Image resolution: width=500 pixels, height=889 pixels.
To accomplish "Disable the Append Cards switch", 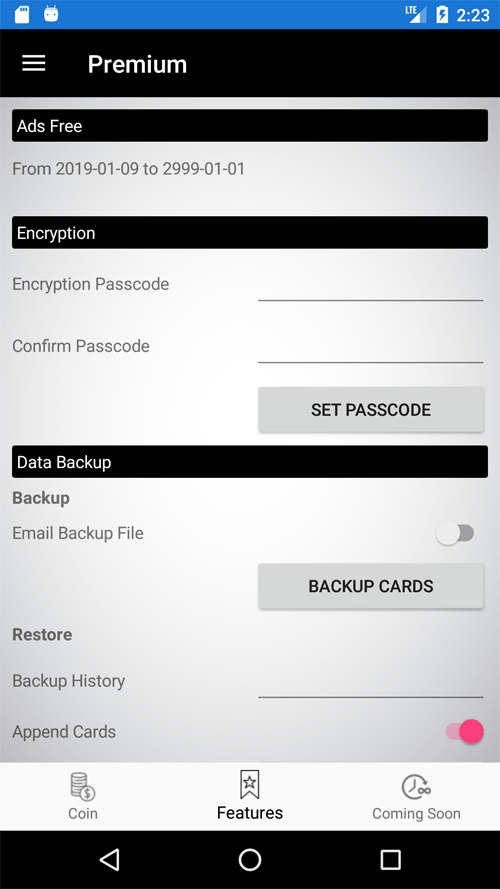I will (465, 731).
